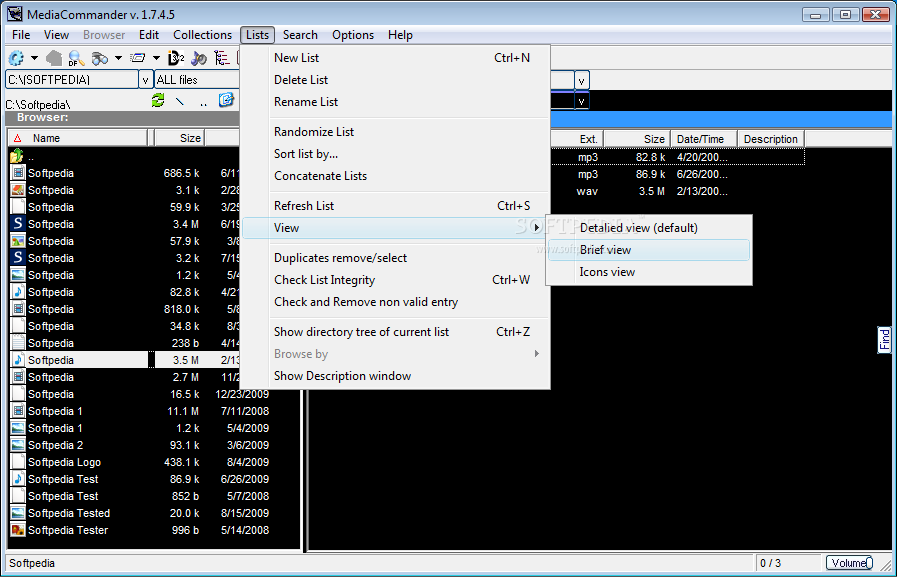897x577 pixels.
Task: Open the View menu in menu bar
Action: [57, 35]
